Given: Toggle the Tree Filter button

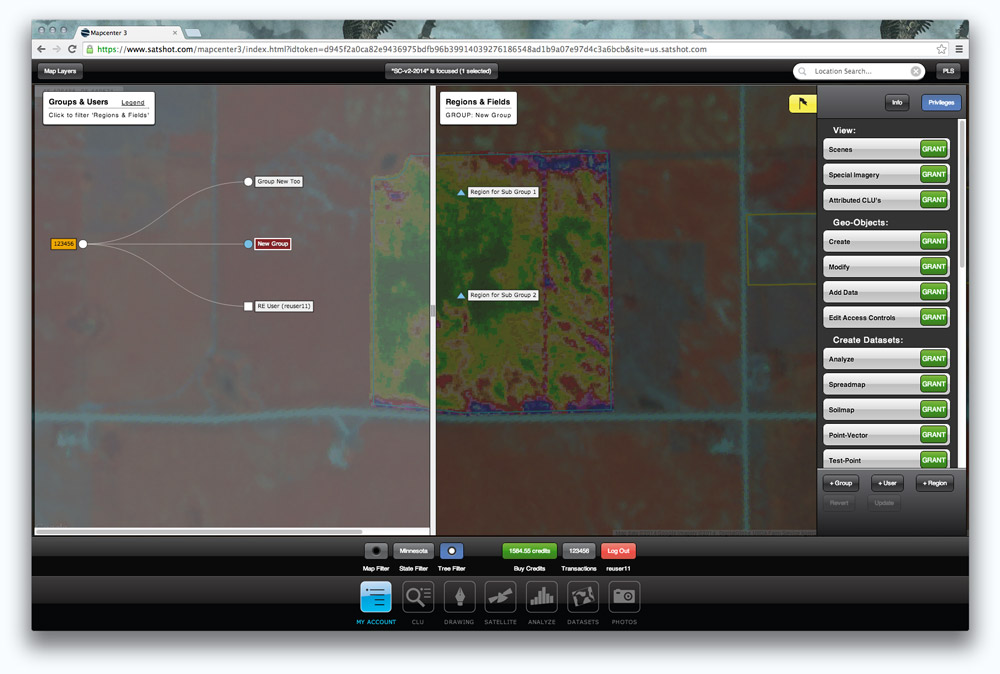Looking at the screenshot, I should coord(452,551).
